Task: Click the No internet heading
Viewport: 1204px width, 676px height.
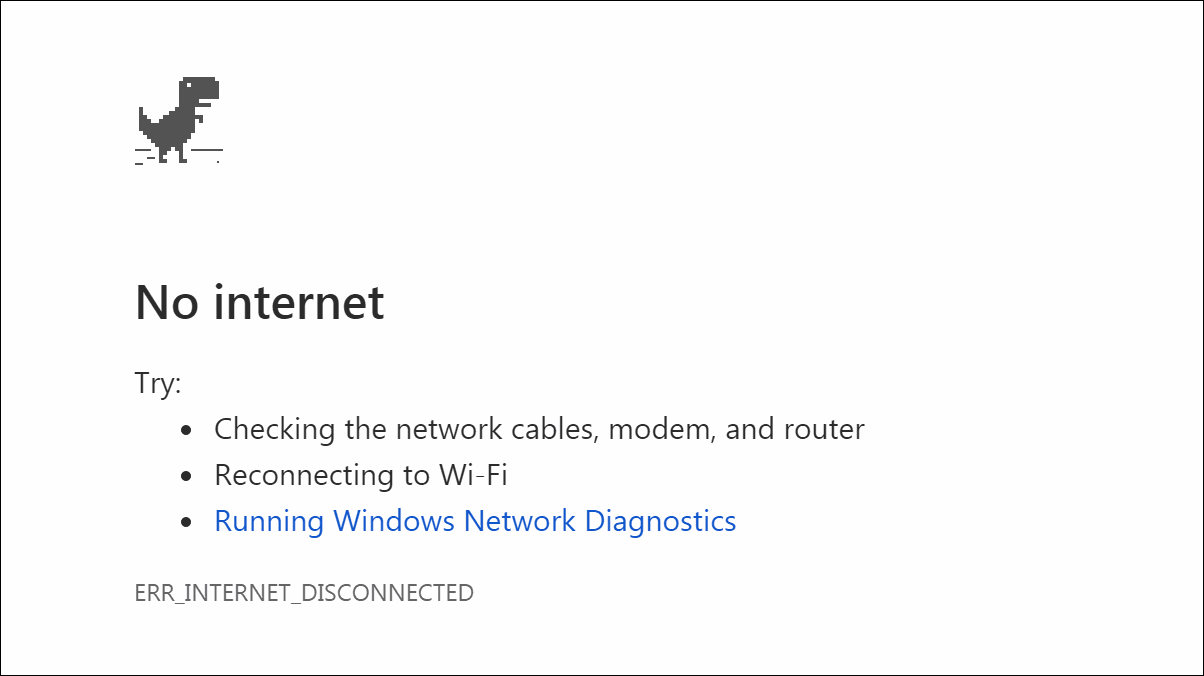Action: (260, 302)
